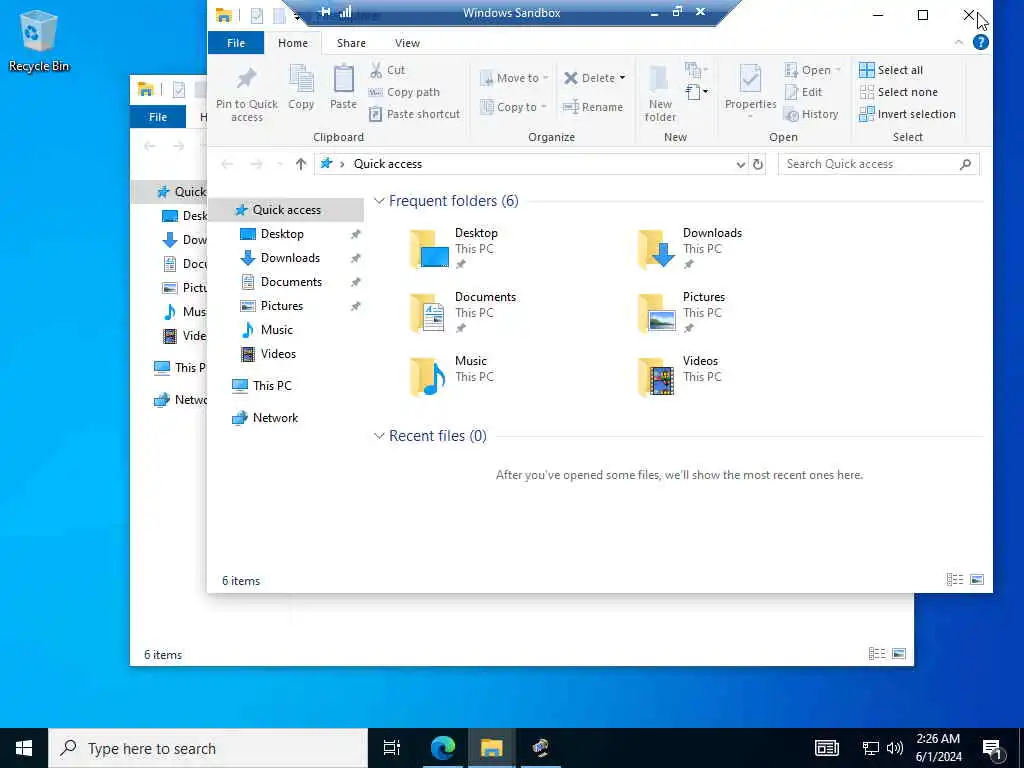
Task: Click Select all in ribbon
Action: click(891, 70)
